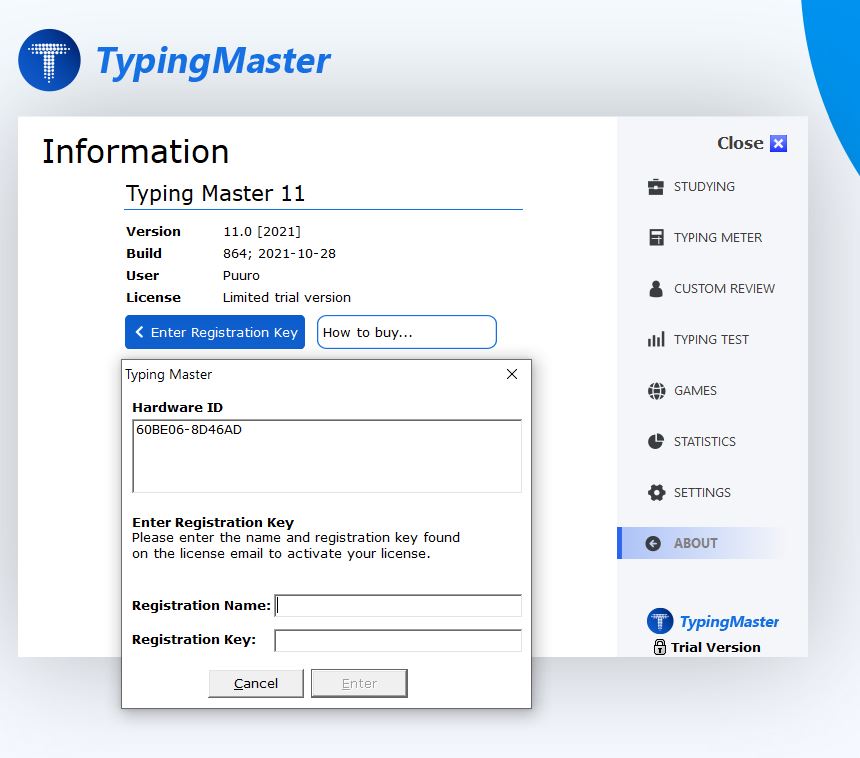Focus the Registration Name field
Image resolution: width=860 pixels, height=758 pixels.
[398, 606]
